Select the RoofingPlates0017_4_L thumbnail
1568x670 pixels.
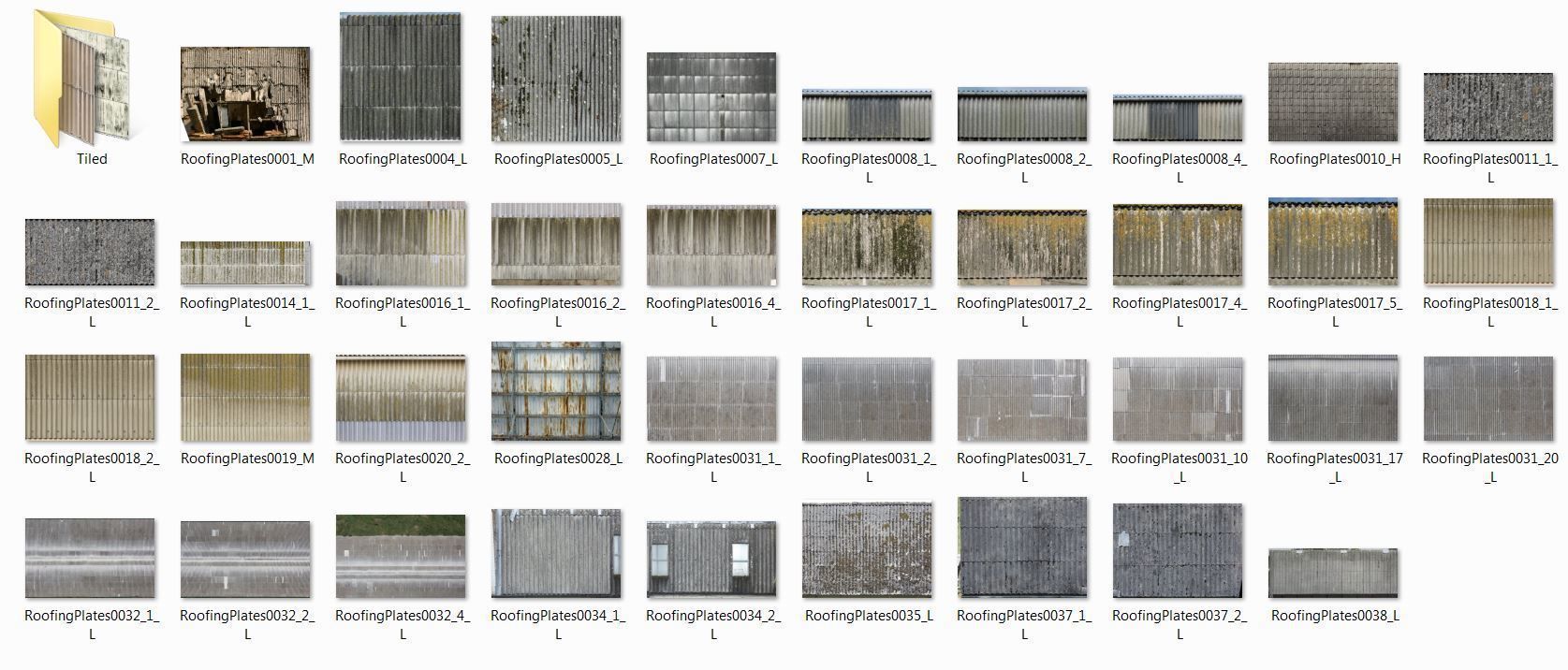tap(1178, 245)
